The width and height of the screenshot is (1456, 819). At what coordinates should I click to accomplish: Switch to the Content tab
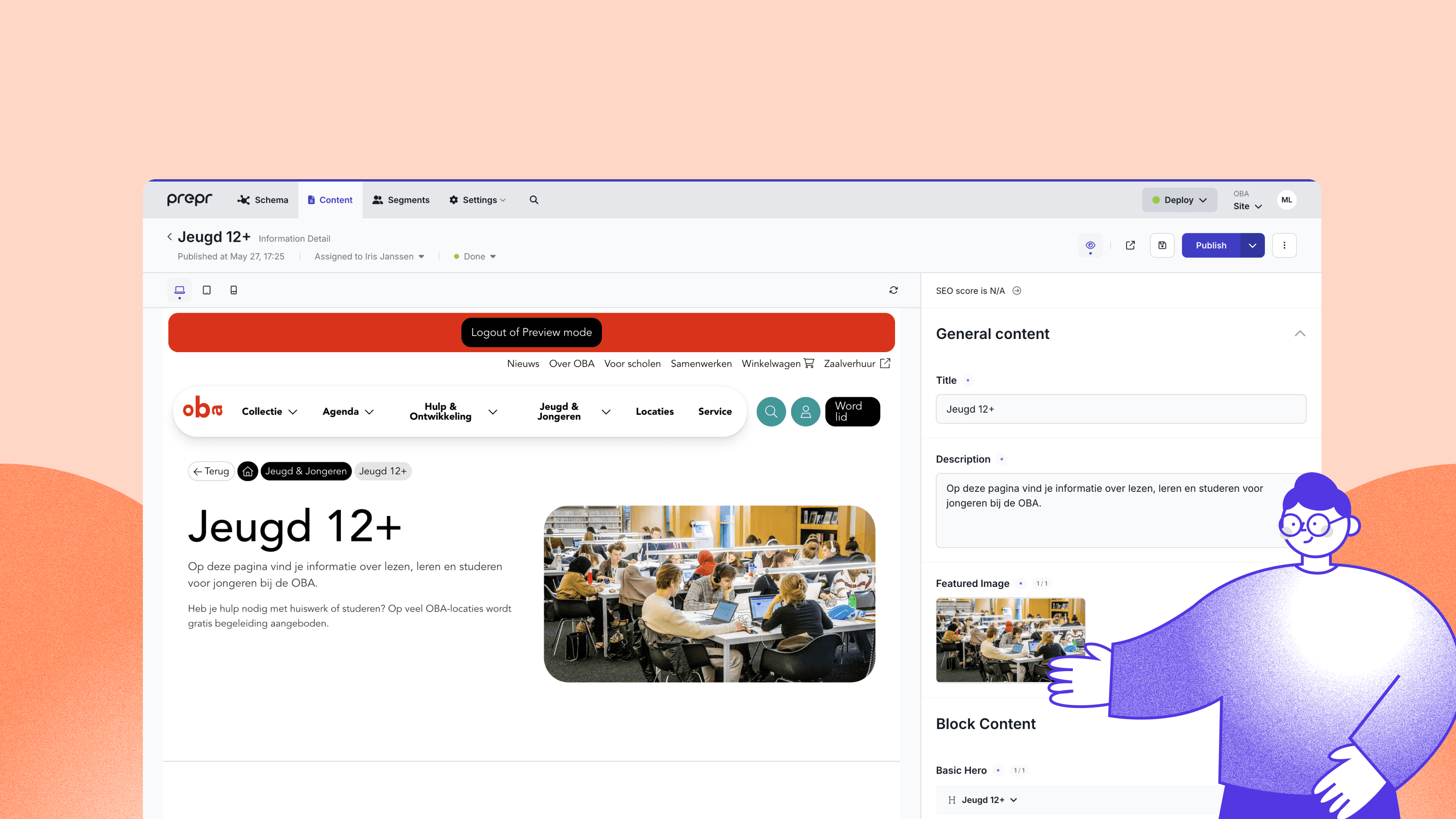tap(330, 200)
